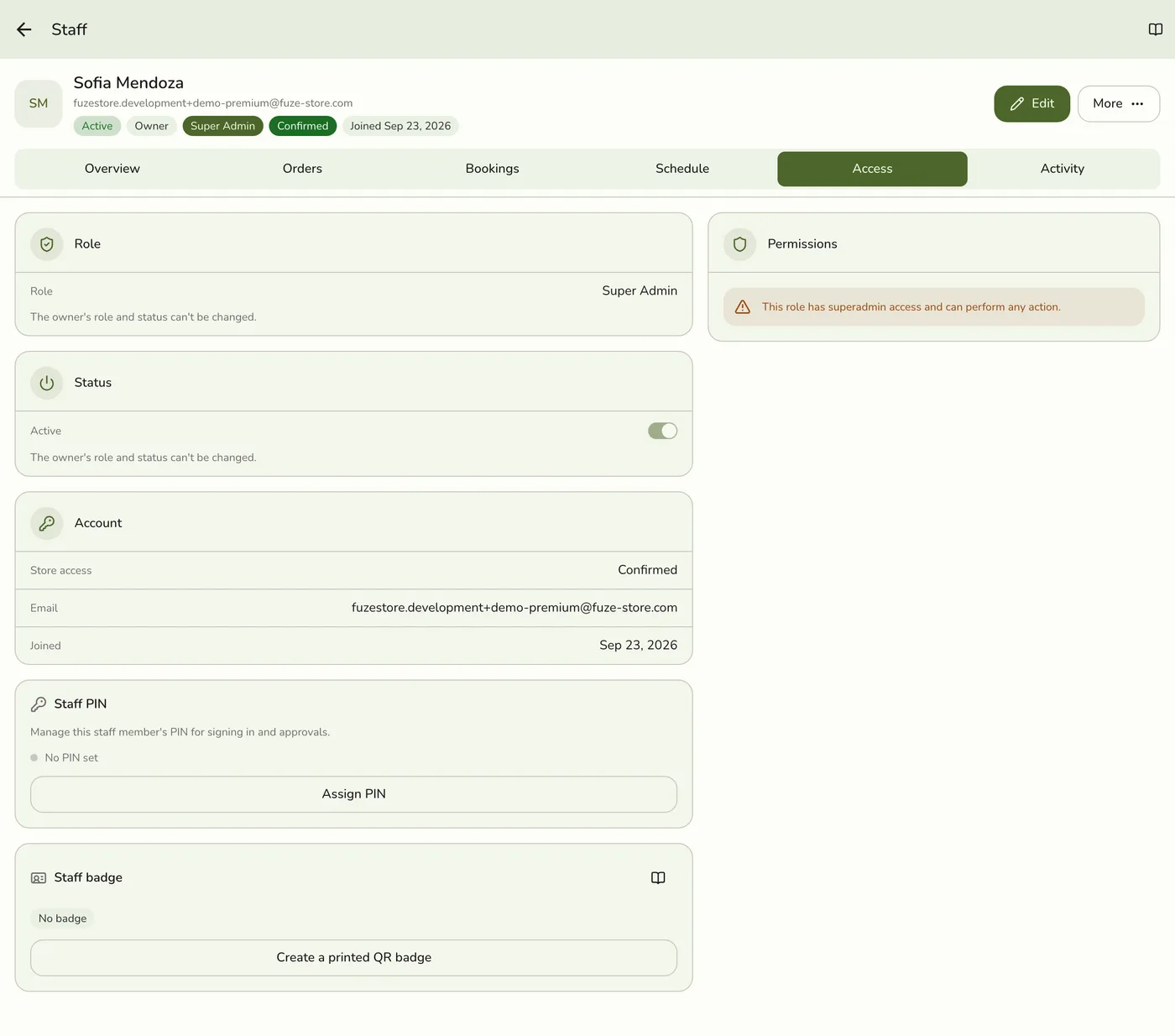Select the Activity tab

pyautogui.click(x=1063, y=169)
